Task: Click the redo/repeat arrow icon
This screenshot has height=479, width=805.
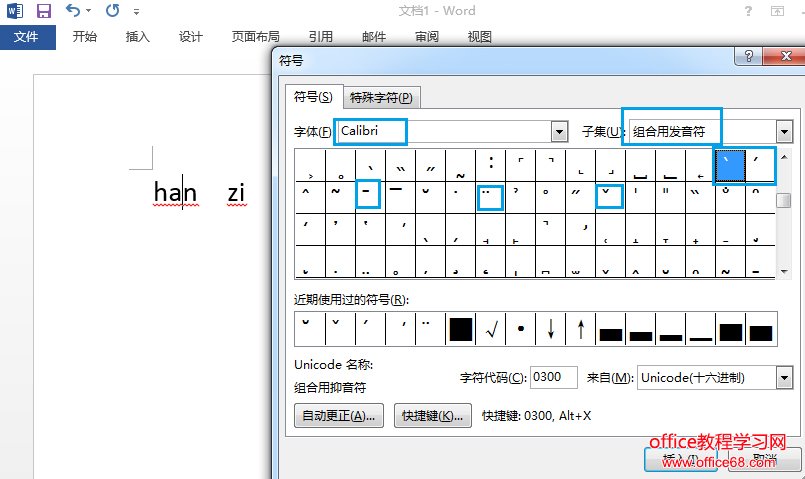Action: pyautogui.click(x=112, y=10)
